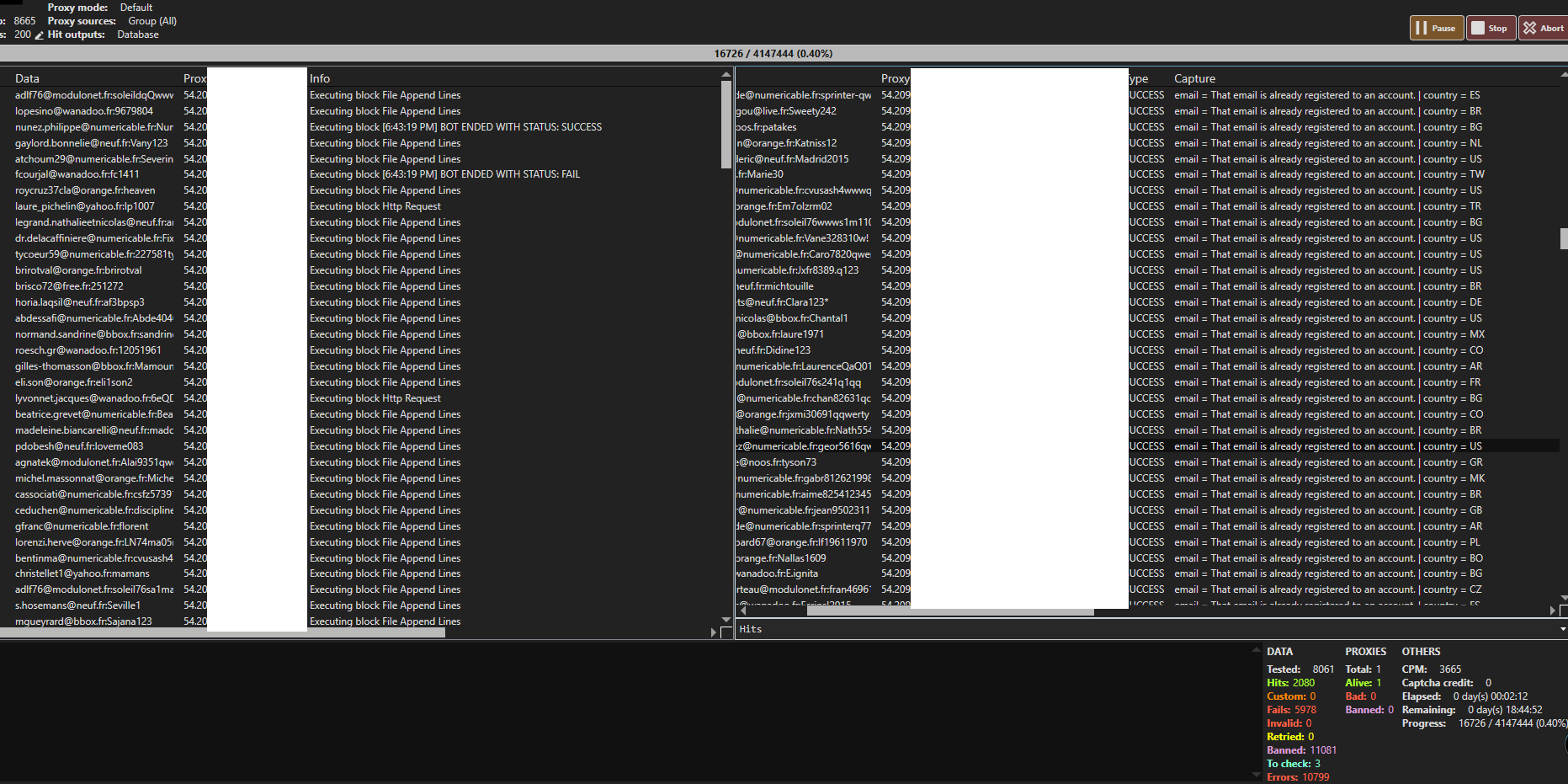Image resolution: width=1568 pixels, height=784 pixels.
Task: Select the hit with country = TR
Action: (1148, 206)
